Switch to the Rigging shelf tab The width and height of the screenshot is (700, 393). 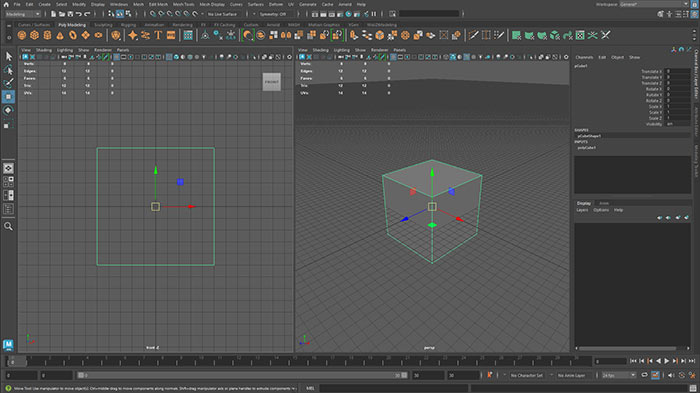tap(128, 25)
